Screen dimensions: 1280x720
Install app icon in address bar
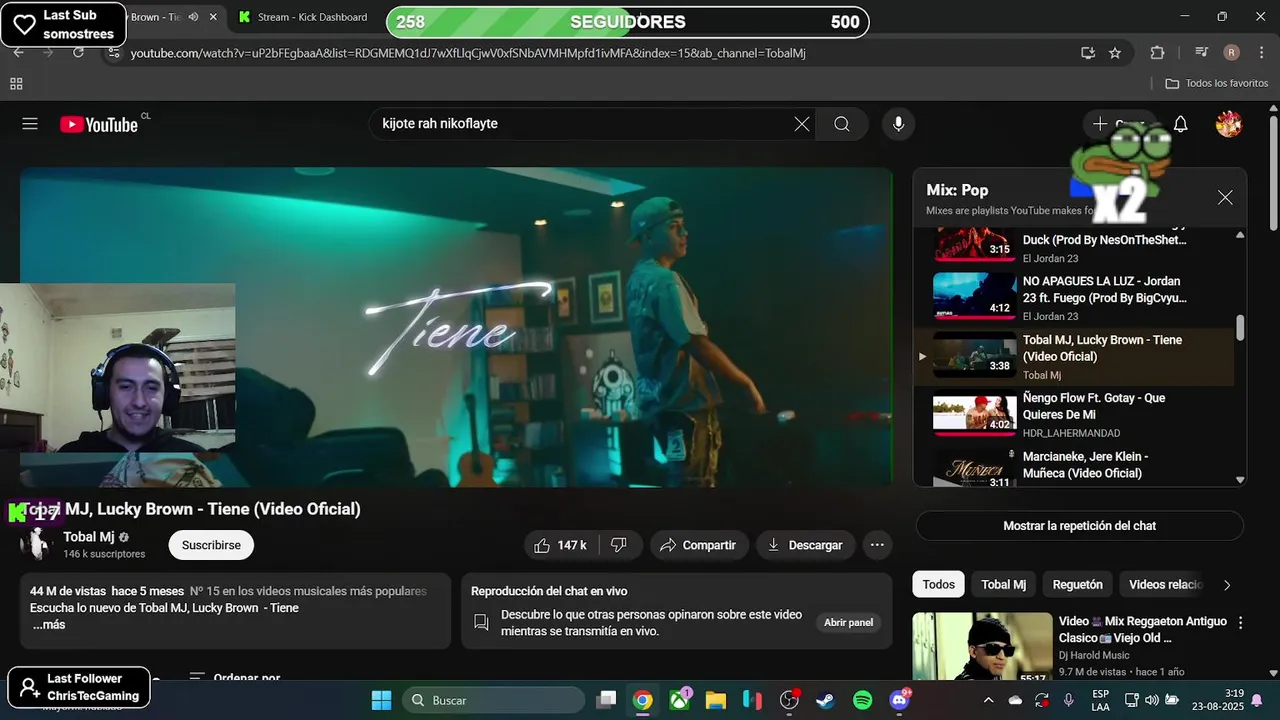click(1088, 53)
